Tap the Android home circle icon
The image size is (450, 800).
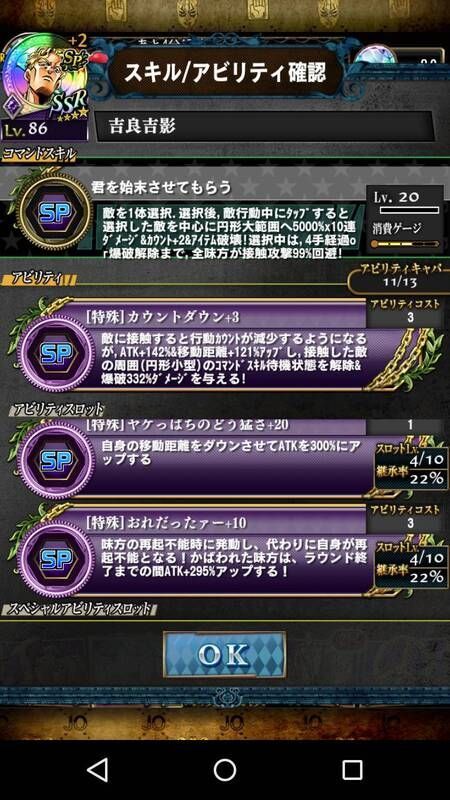[224, 769]
